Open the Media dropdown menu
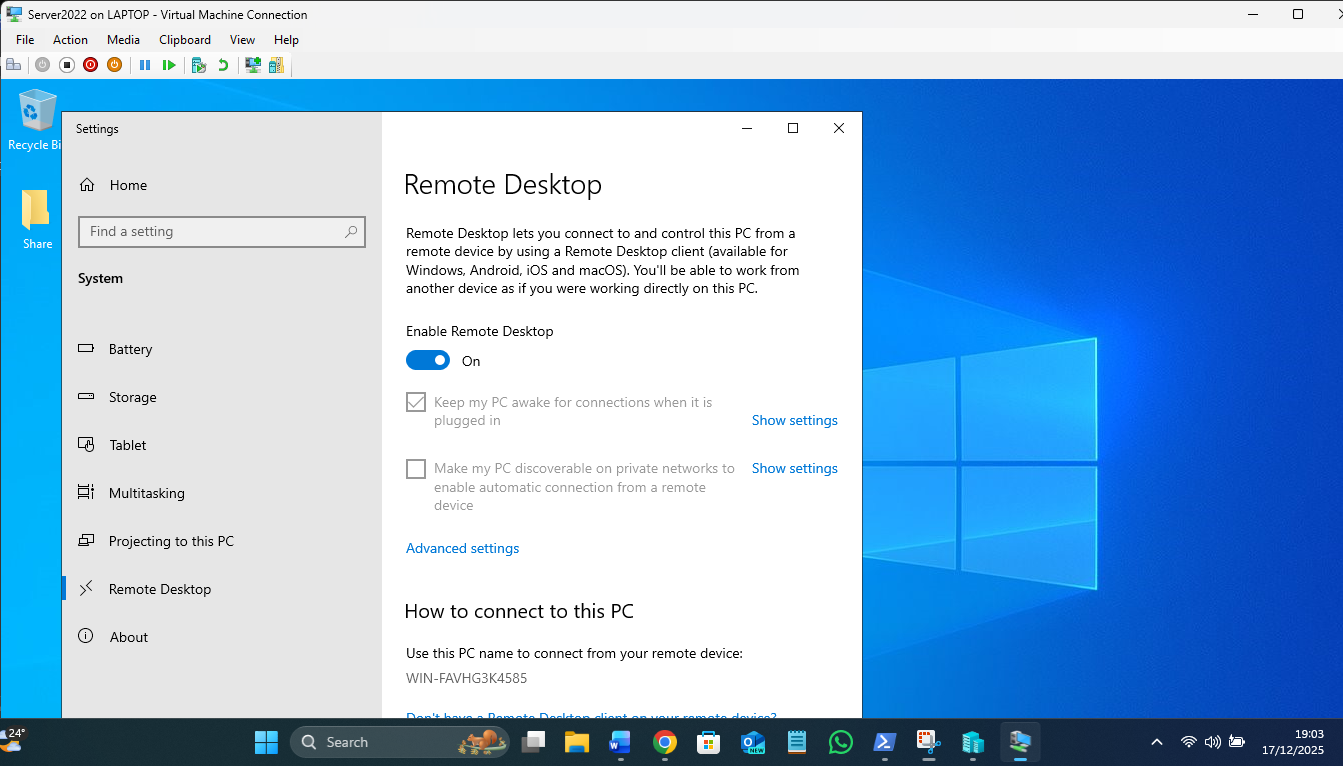This screenshot has width=1343, height=766. 123,40
